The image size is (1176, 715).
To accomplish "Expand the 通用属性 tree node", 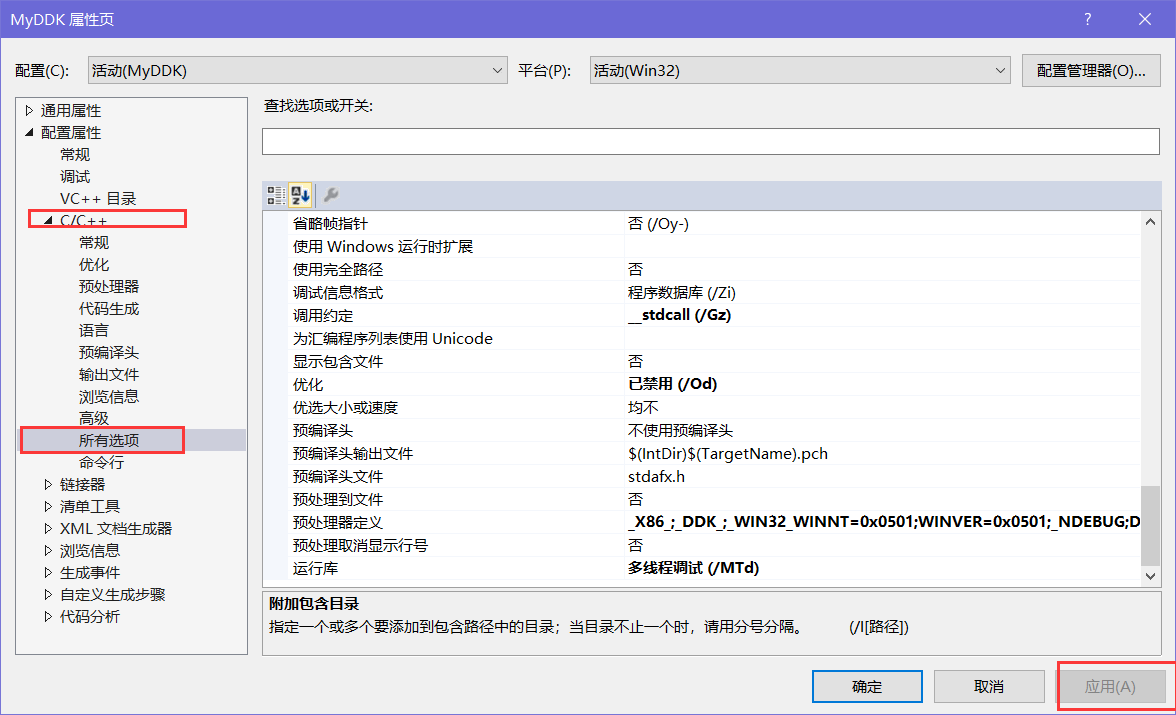I will coord(29,110).
